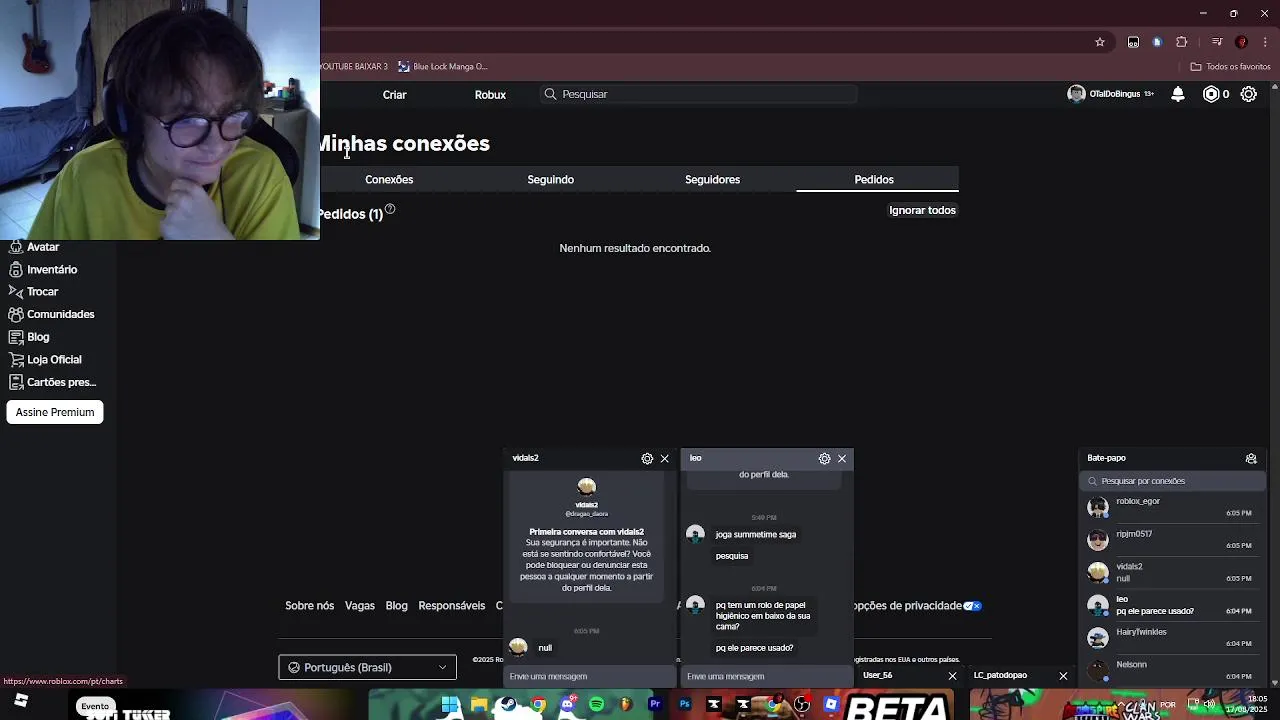
Task: Open FL Studio from the taskbar
Action: click(626, 705)
